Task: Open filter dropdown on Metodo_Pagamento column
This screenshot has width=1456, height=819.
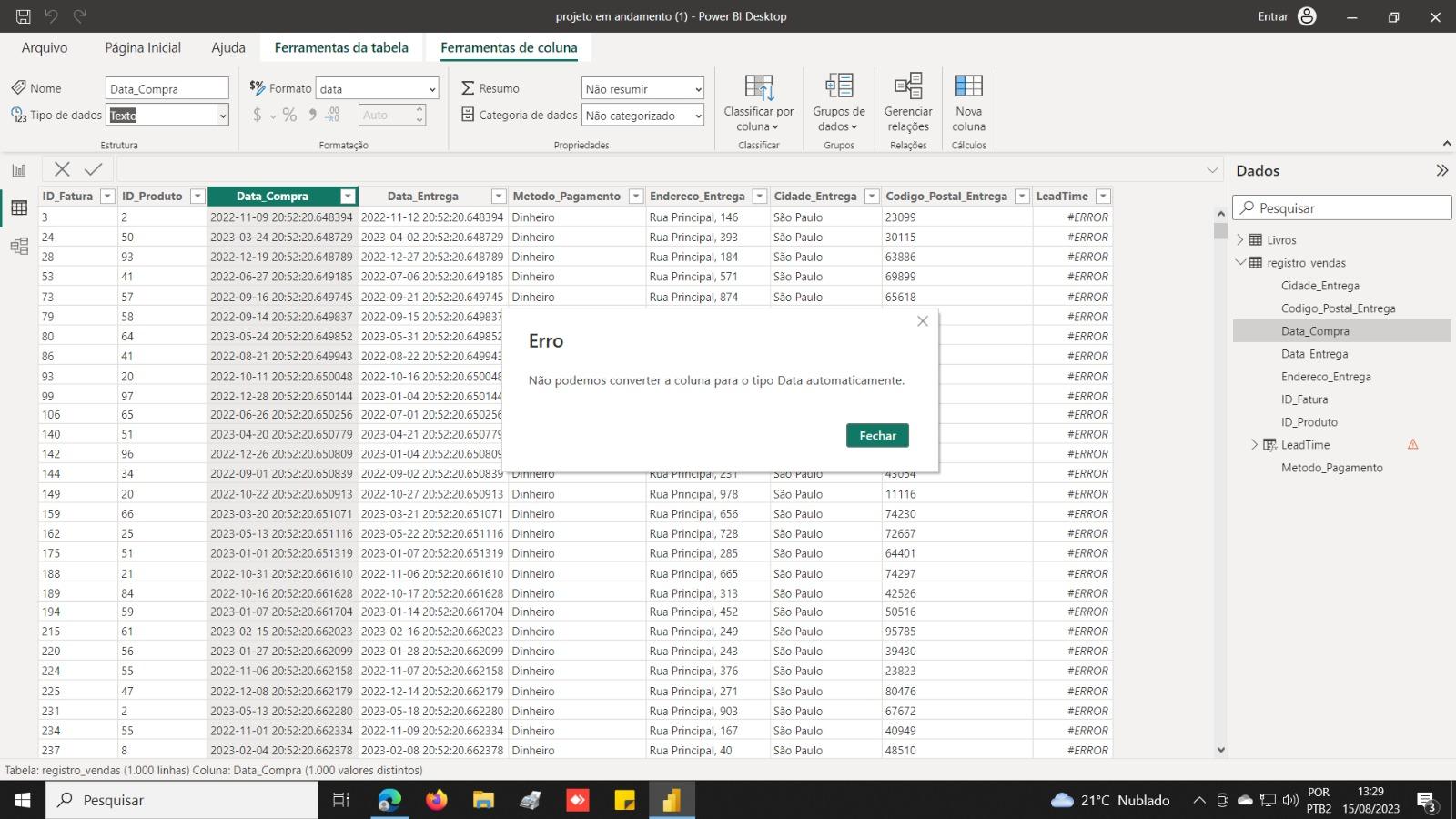Action: [x=635, y=197]
